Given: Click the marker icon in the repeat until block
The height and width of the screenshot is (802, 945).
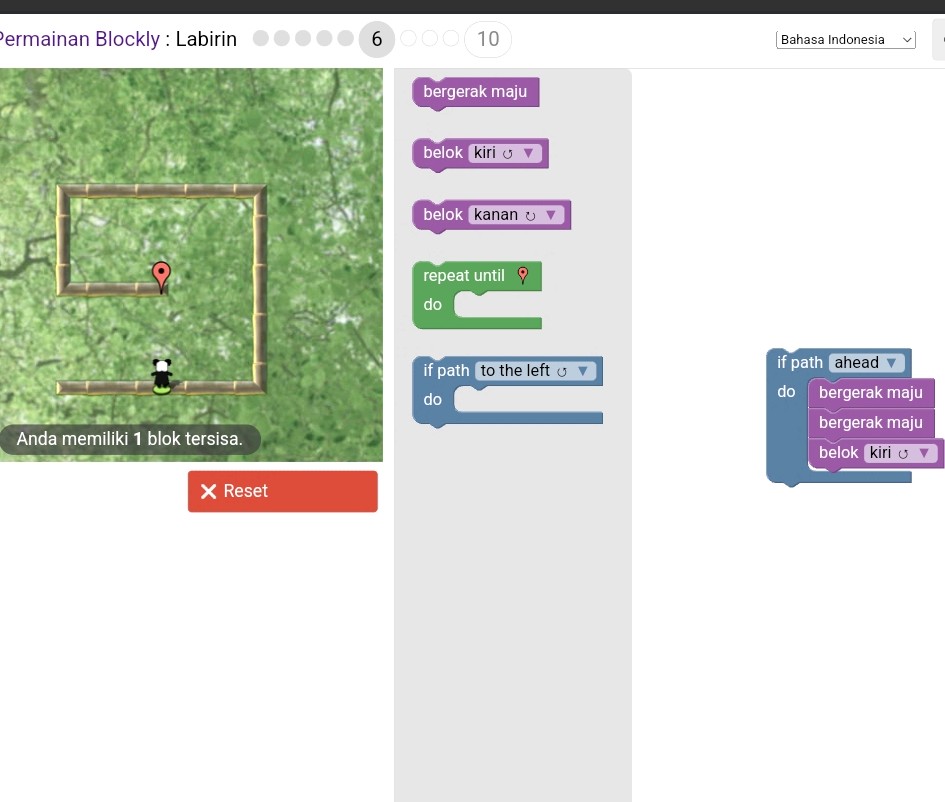Looking at the screenshot, I should tap(520, 273).
